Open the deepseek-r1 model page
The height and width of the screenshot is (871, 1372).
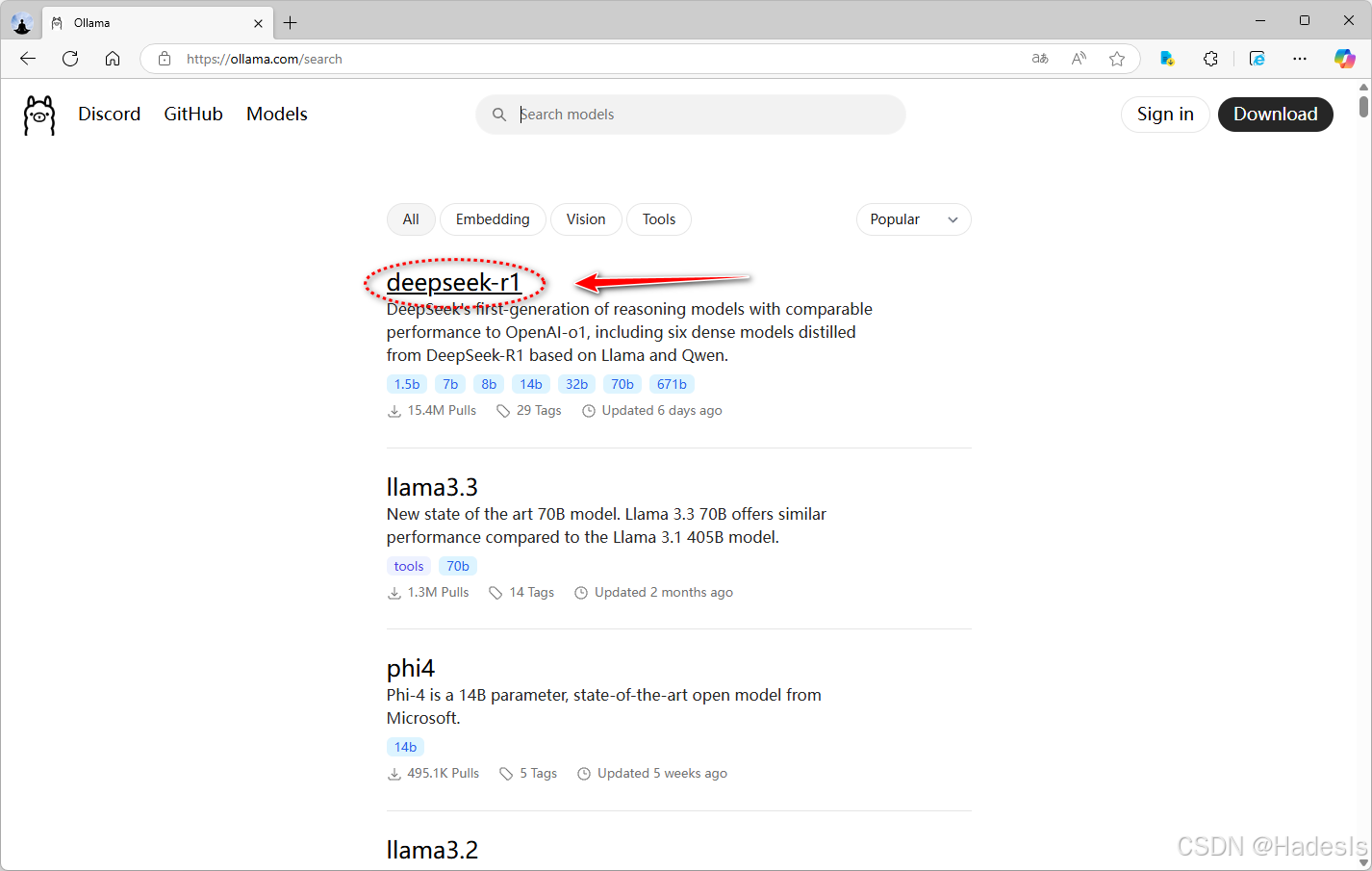454,282
